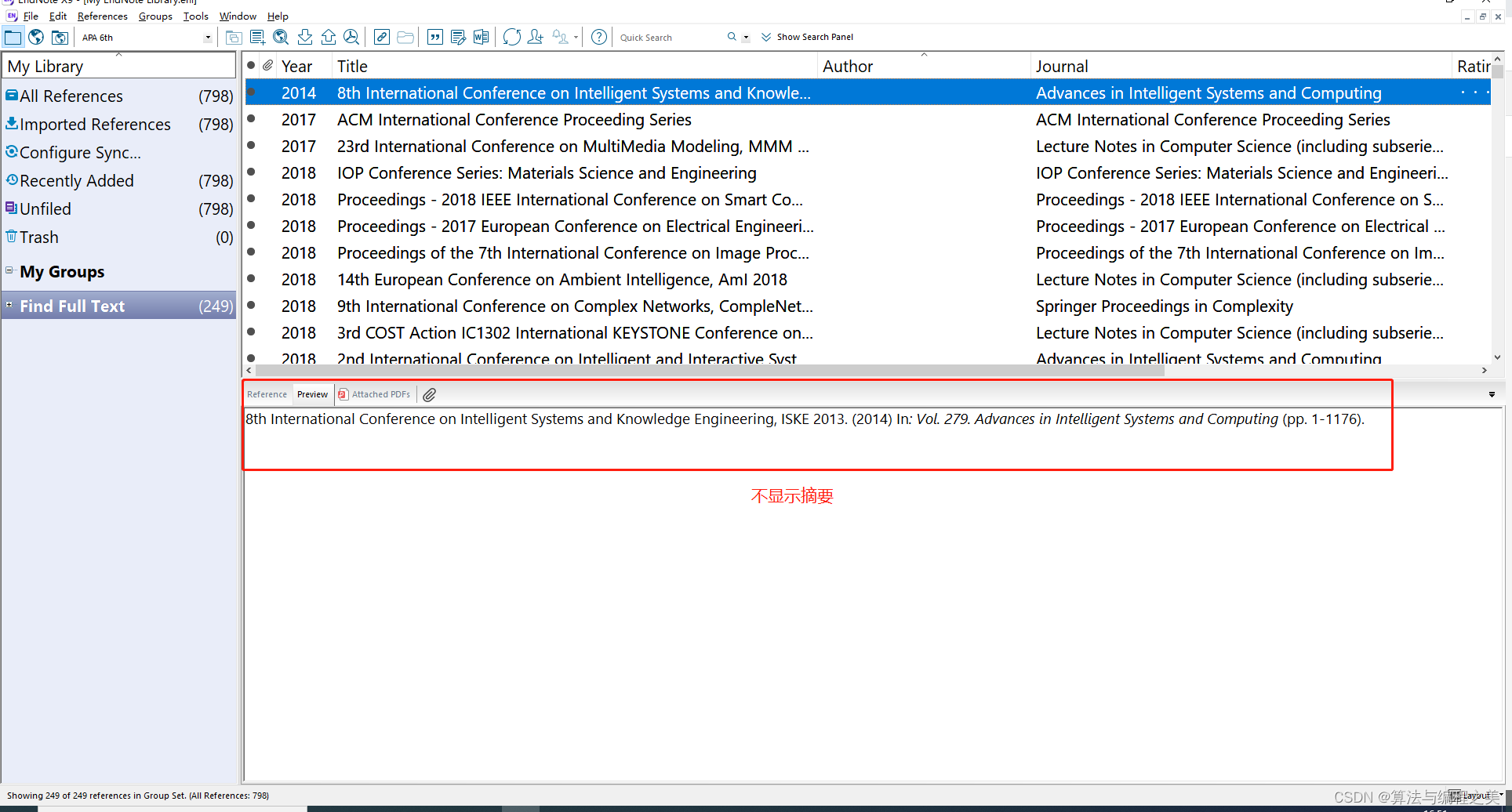Select the 2017 ACM International Conference Proceeding Series reference
The height and width of the screenshot is (812, 1512).
pyautogui.click(x=867, y=119)
